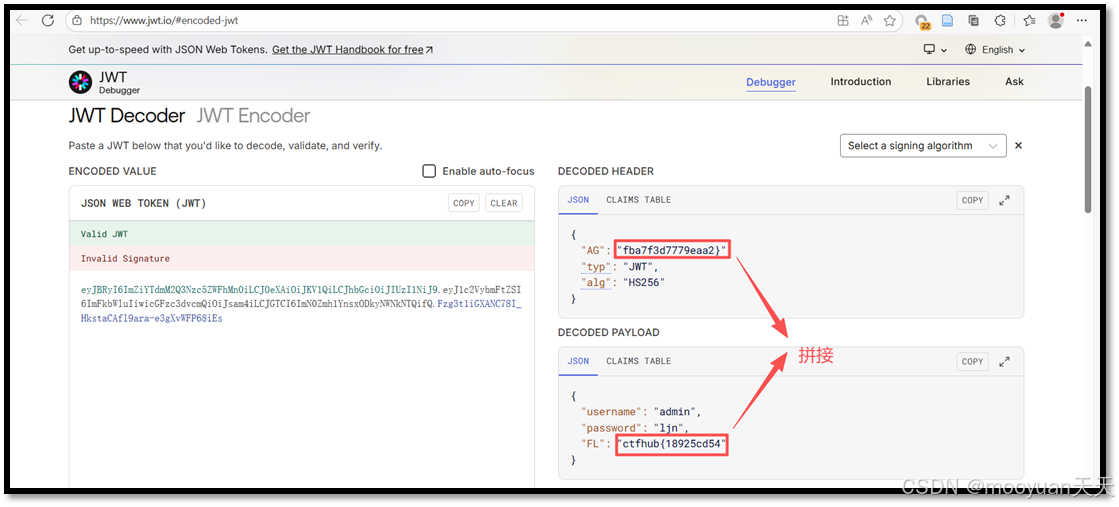1119x507 pixels.
Task: Open the Libraries nav item
Action: point(948,81)
